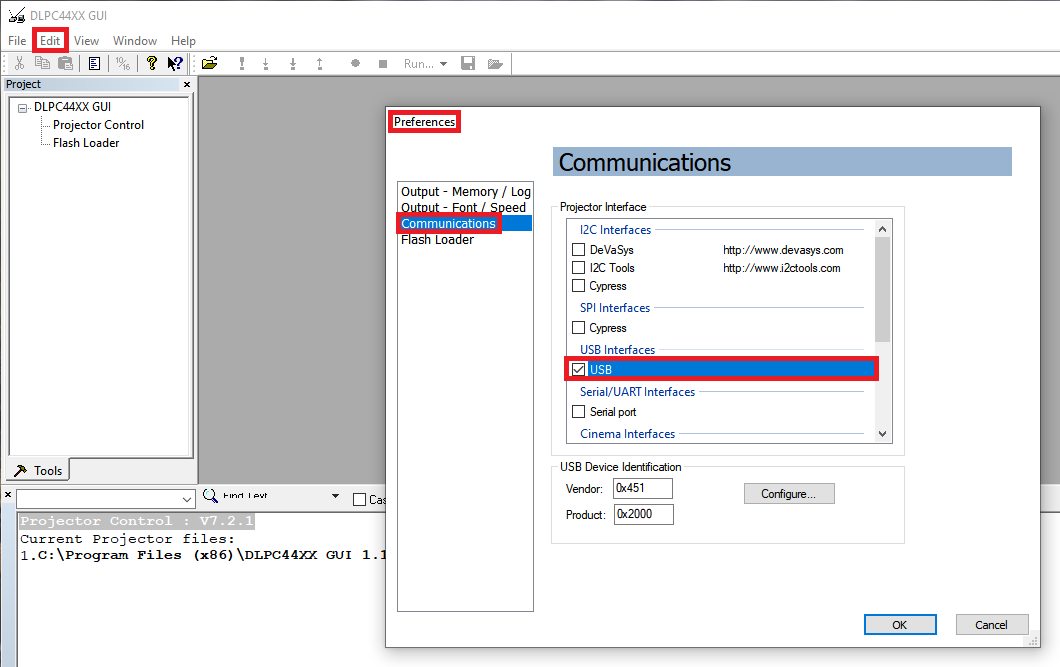Switch to the Tools tab

coord(38,470)
